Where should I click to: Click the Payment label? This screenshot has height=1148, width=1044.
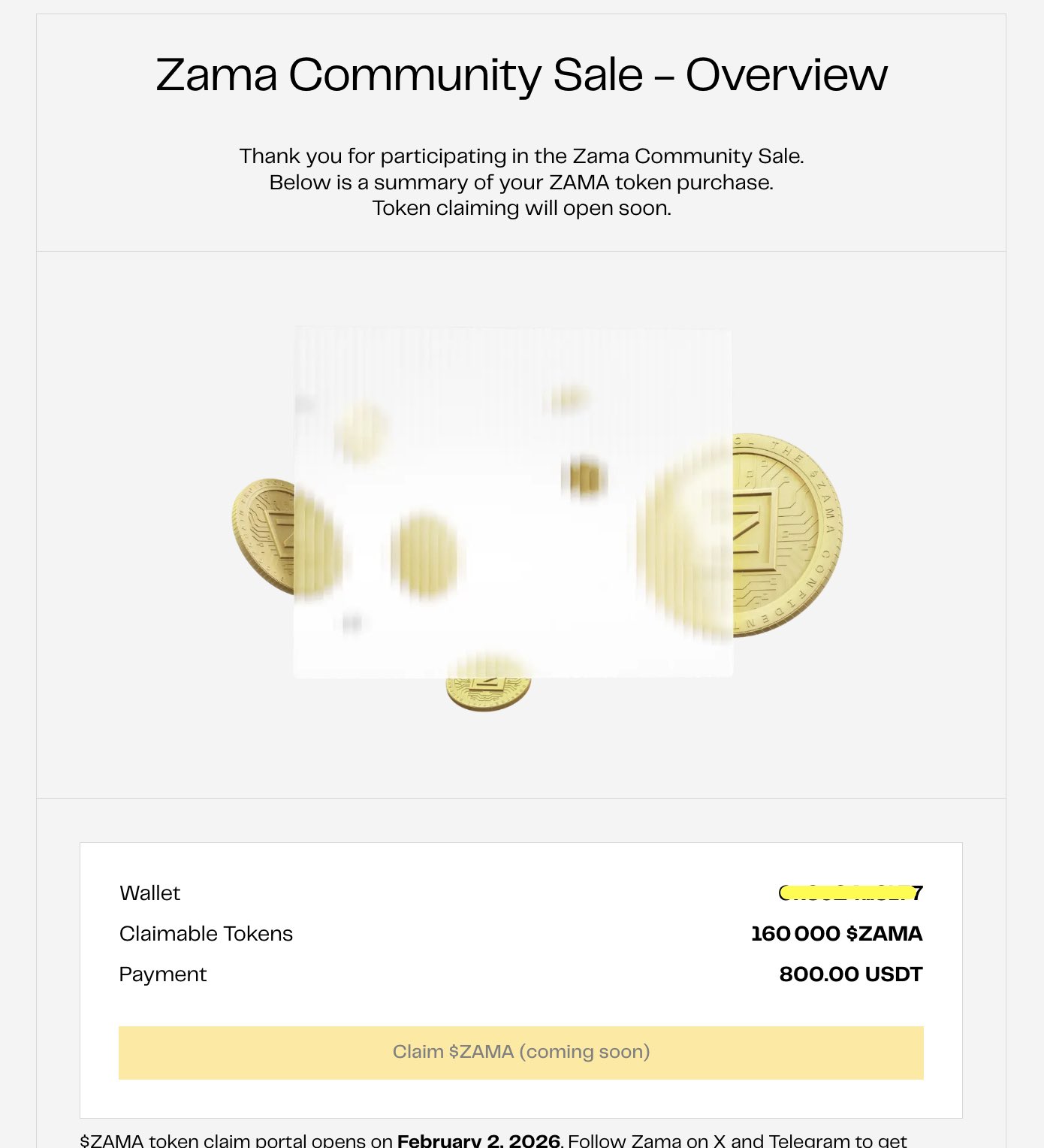point(162,974)
